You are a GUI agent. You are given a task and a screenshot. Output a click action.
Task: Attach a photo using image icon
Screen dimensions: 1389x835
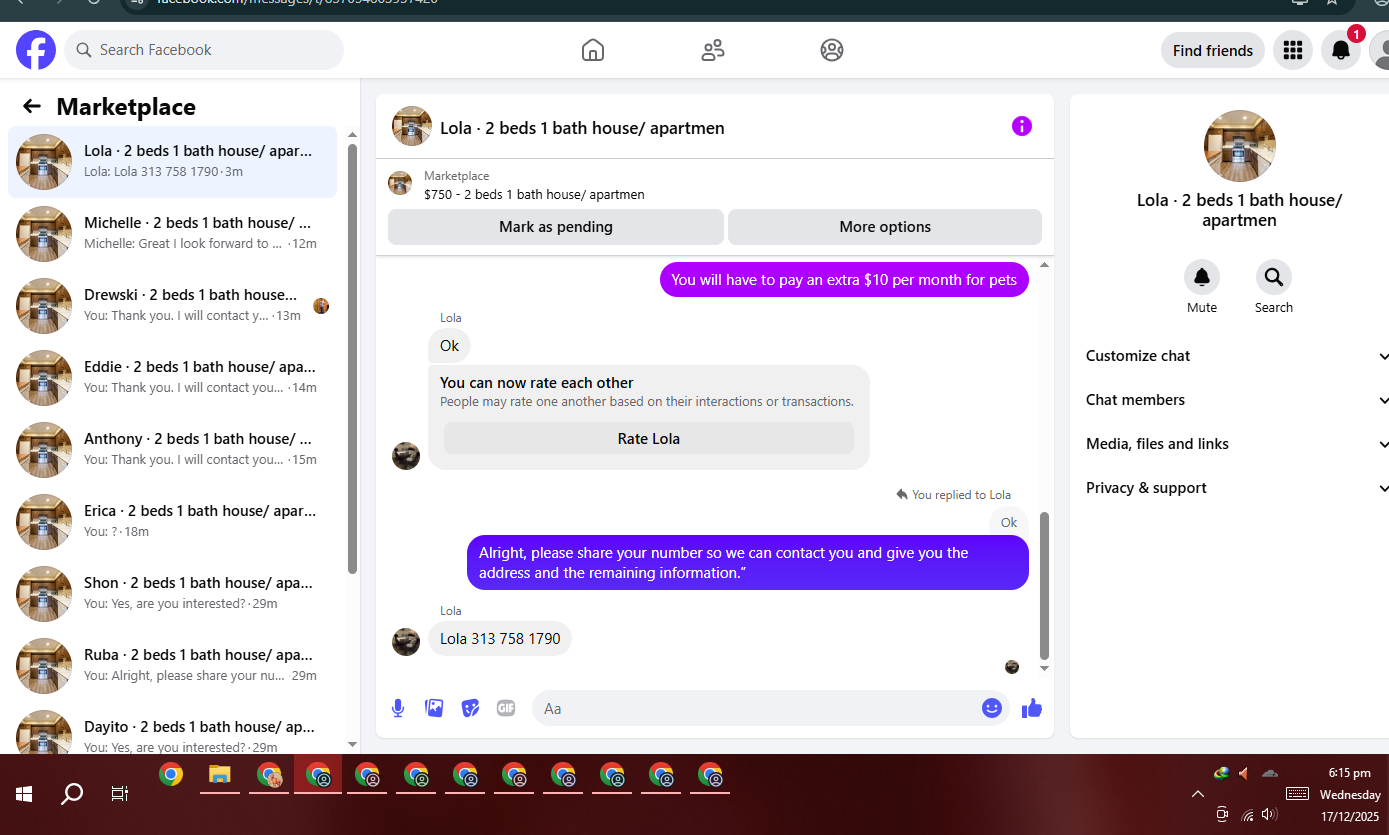(434, 708)
